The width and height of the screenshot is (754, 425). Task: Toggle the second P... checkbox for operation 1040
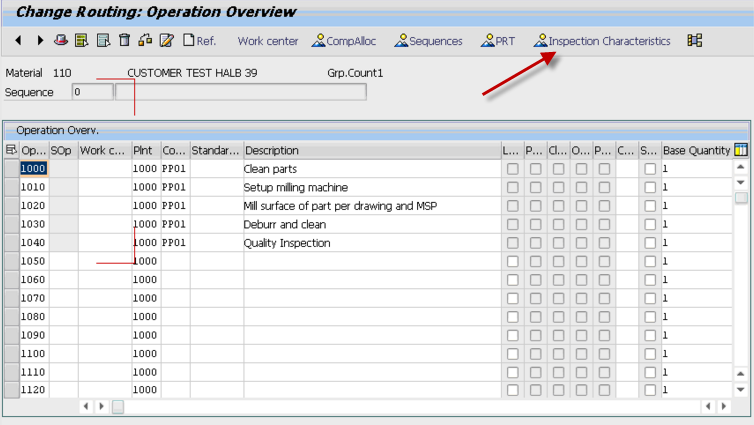point(604,243)
